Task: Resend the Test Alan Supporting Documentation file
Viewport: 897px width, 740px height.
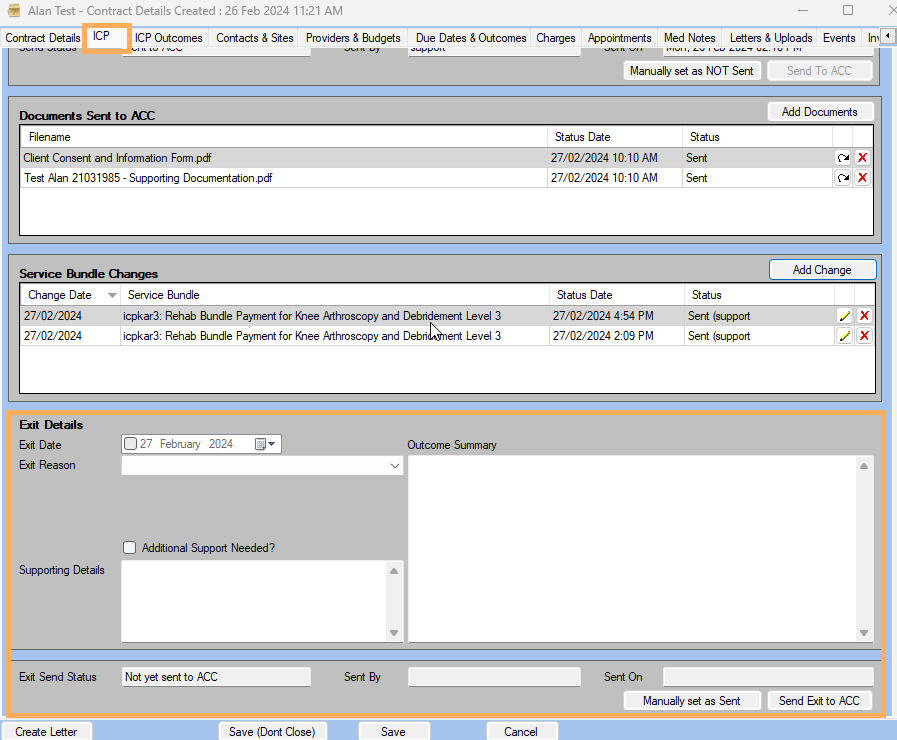Action: click(x=843, y=177)
